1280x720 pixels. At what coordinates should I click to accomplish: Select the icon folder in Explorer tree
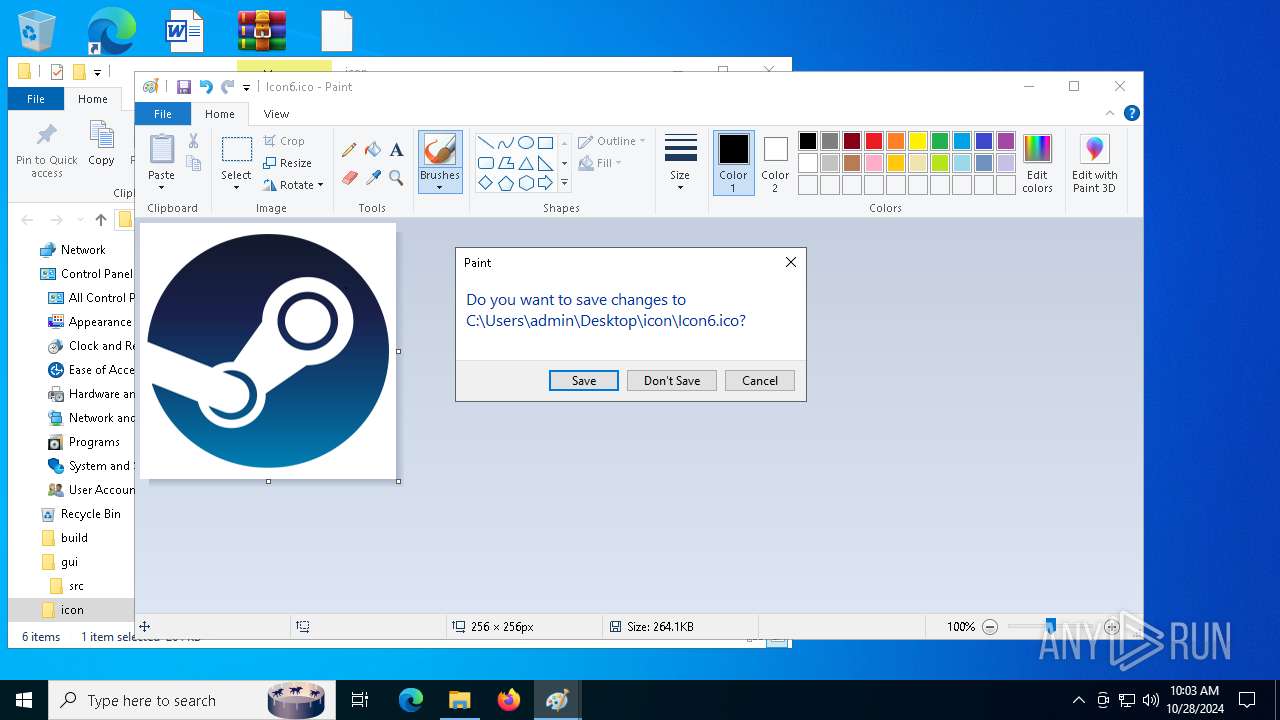(72, 610)
